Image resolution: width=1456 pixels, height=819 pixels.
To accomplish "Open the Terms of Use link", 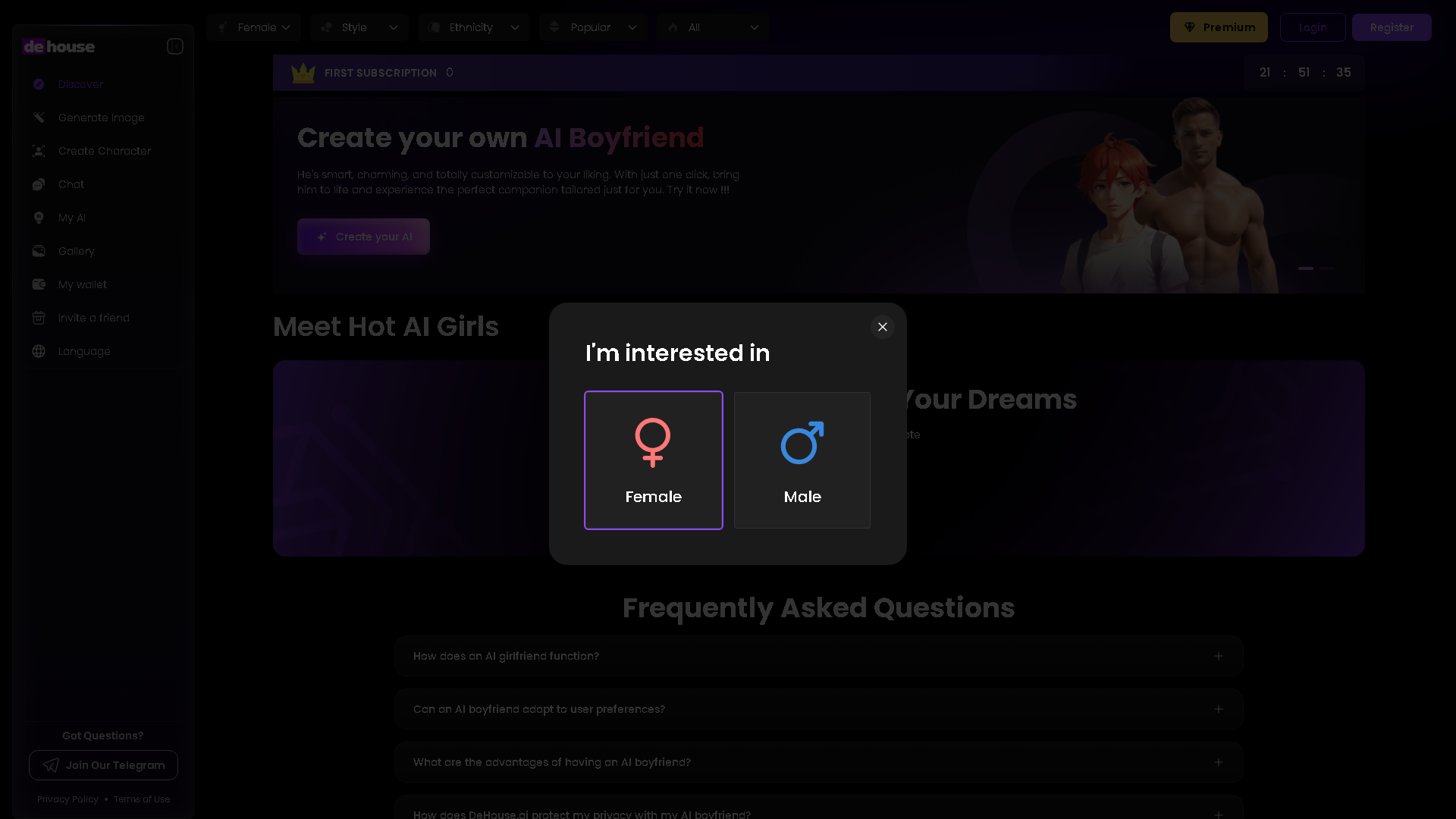I will point(142,799).
